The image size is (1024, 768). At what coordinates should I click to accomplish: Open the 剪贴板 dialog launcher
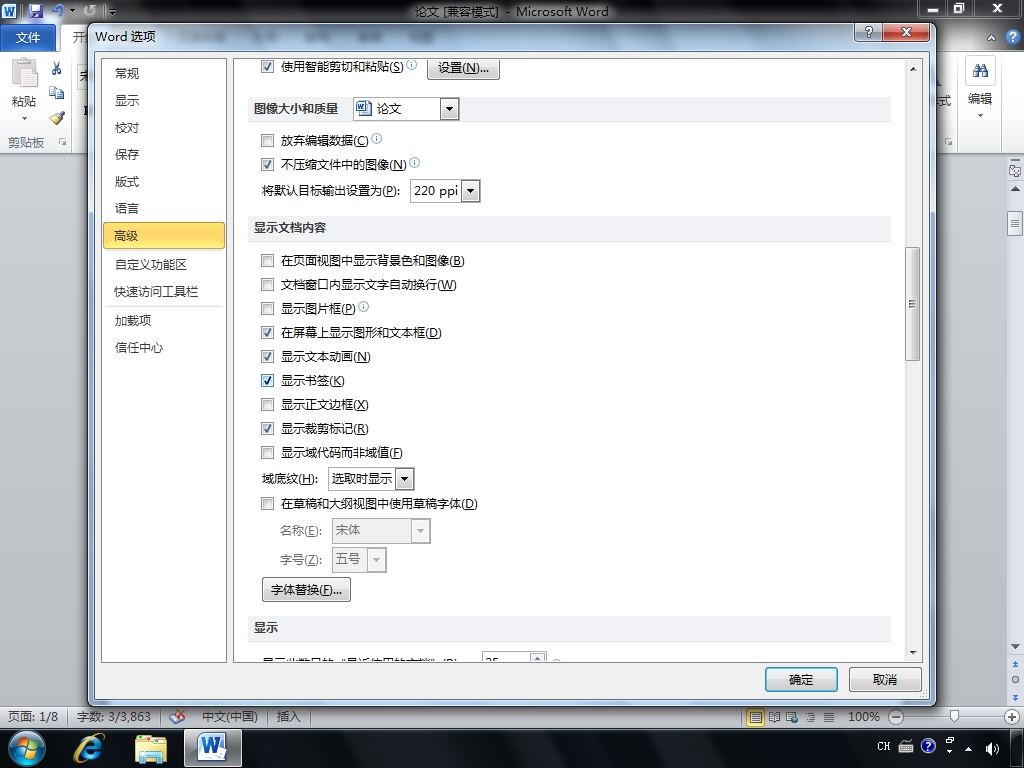(x=63, y=141)
